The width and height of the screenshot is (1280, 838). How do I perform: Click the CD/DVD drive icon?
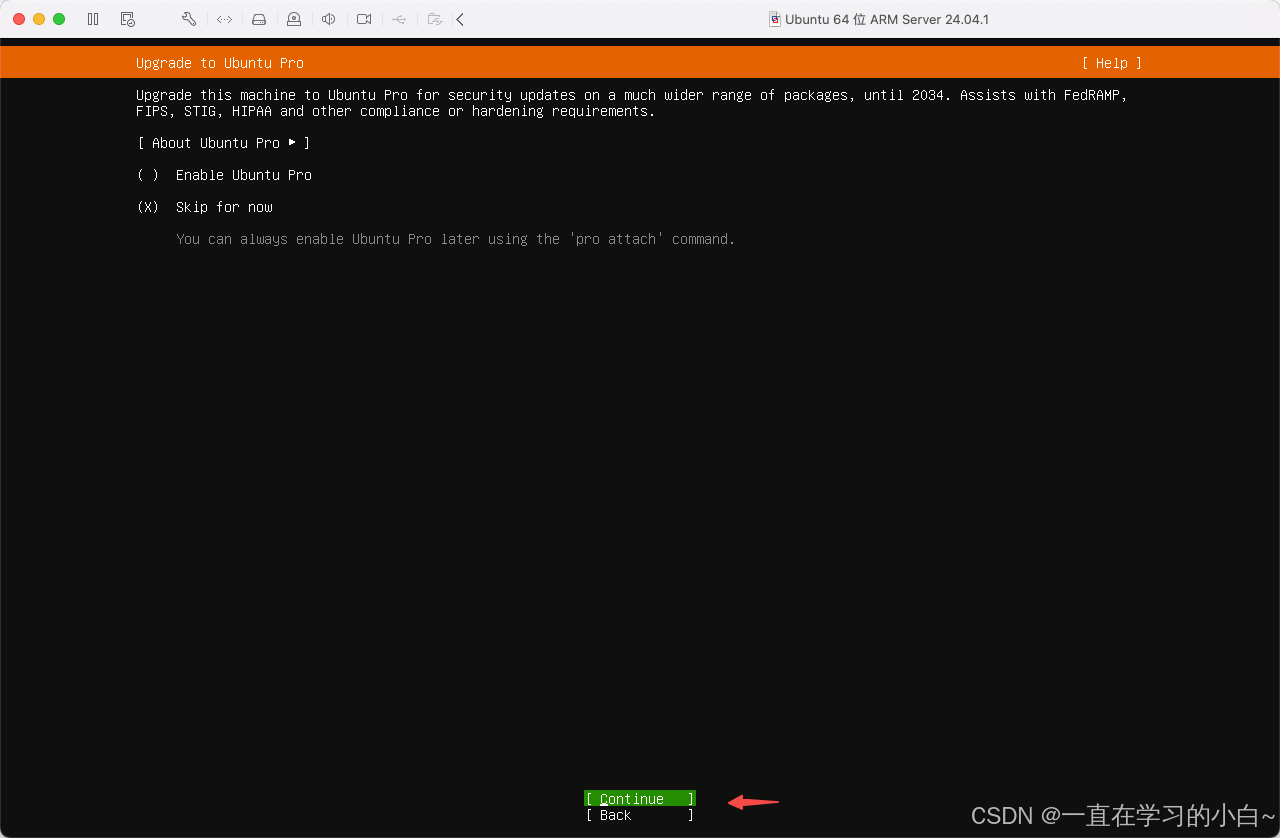[294, 19]
